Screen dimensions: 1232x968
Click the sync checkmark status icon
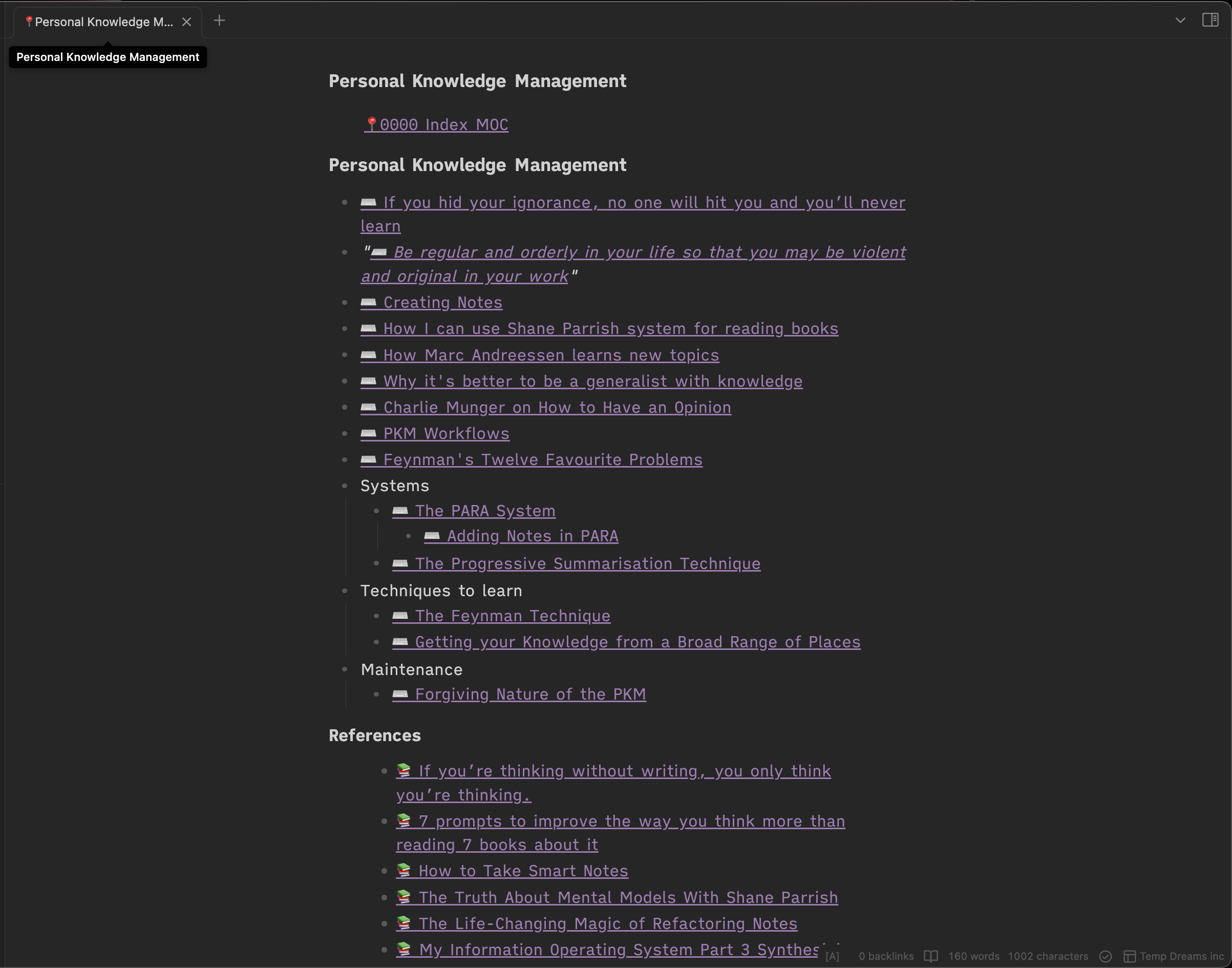[x=1105, y=956]
